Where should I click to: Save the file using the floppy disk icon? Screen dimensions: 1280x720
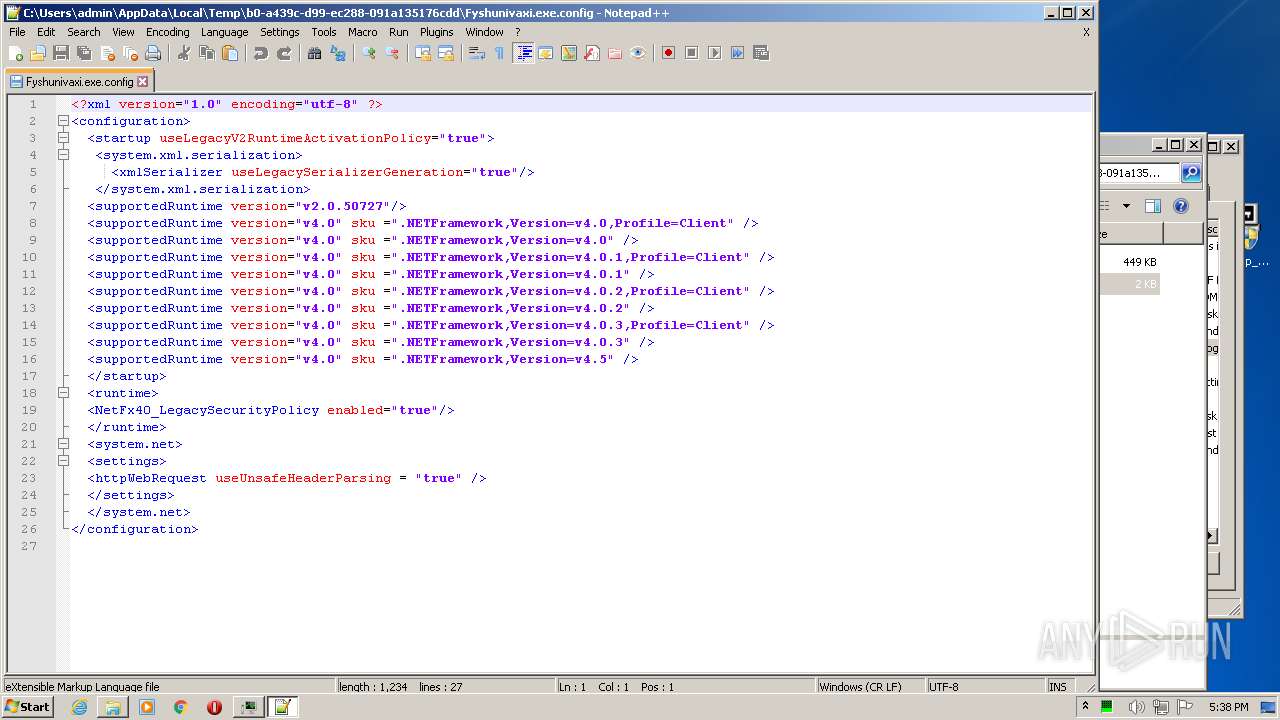[x=61, y=53]
